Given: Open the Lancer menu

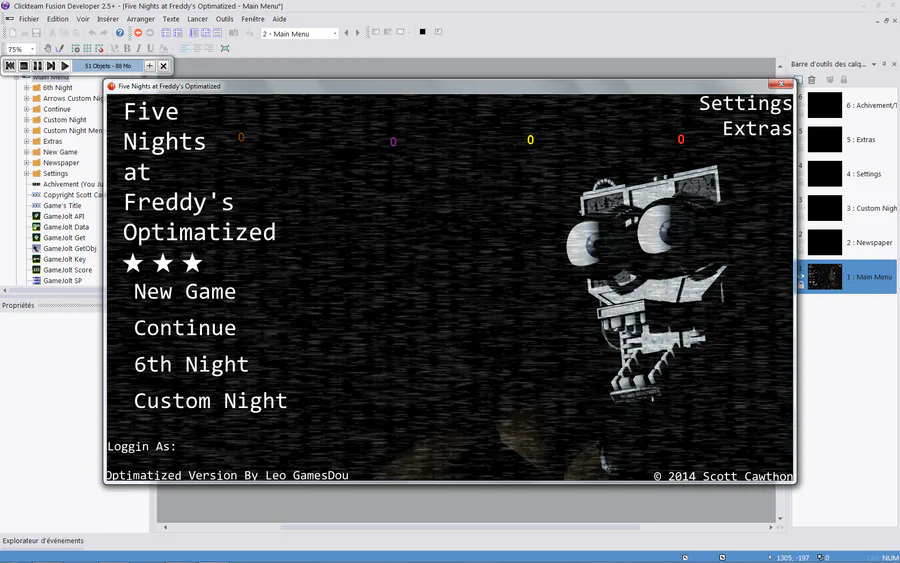Looking at the screenshot, I should (197, 19).
